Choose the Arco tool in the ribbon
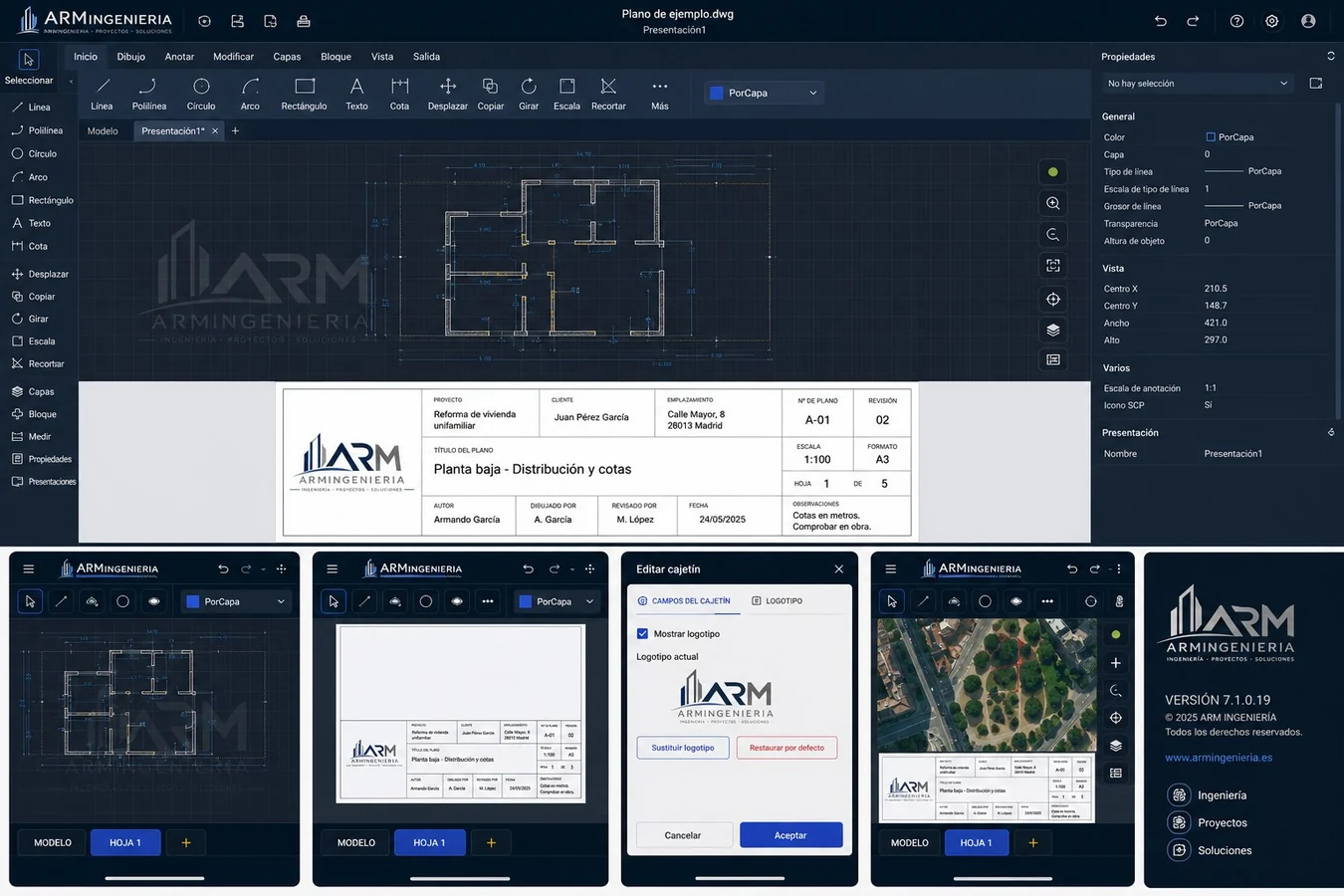 click(x=250, y=94)
